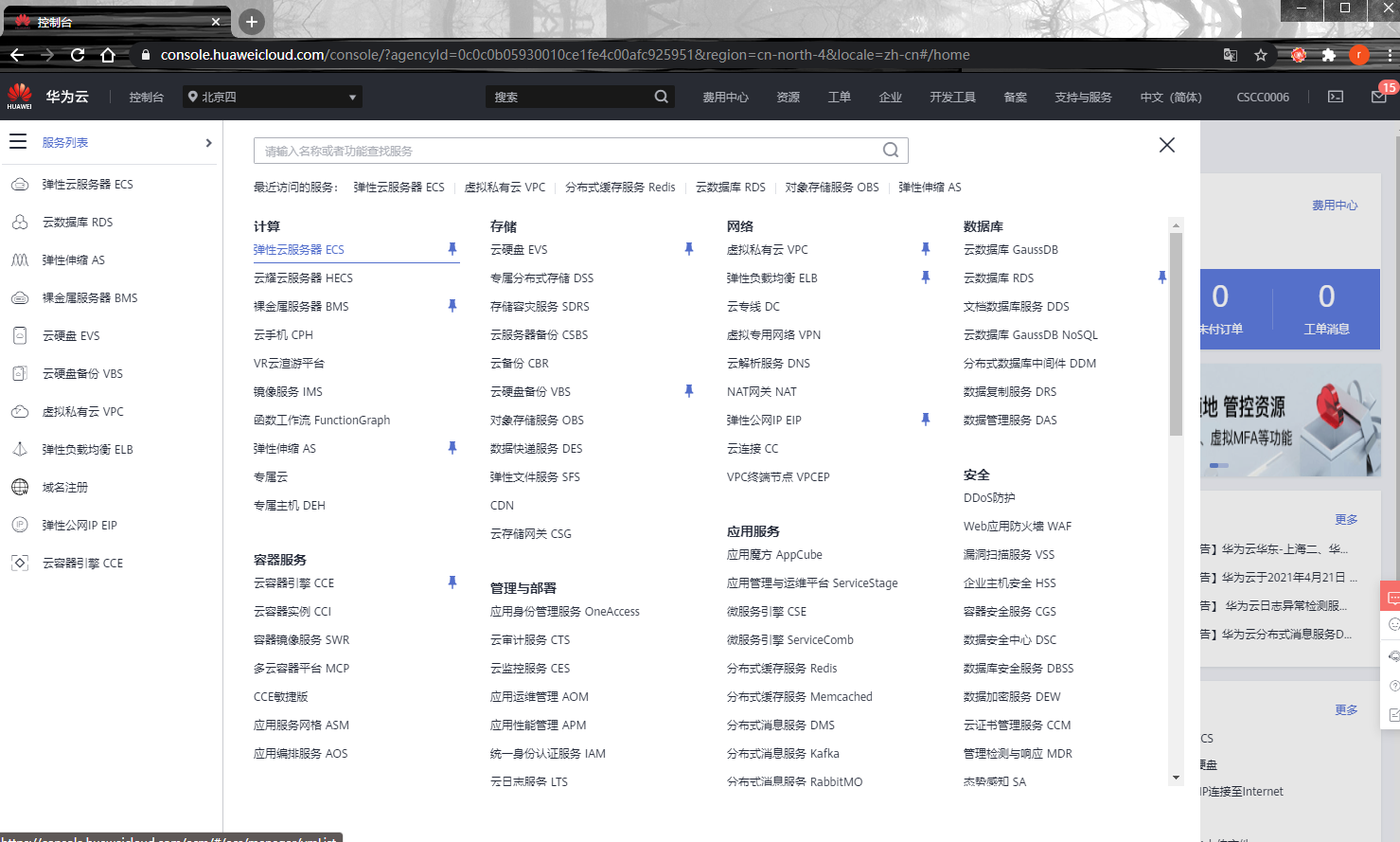Unpin 弹性公网IP EIP in the service list
1400x842 pixels.
pos(926,420)
